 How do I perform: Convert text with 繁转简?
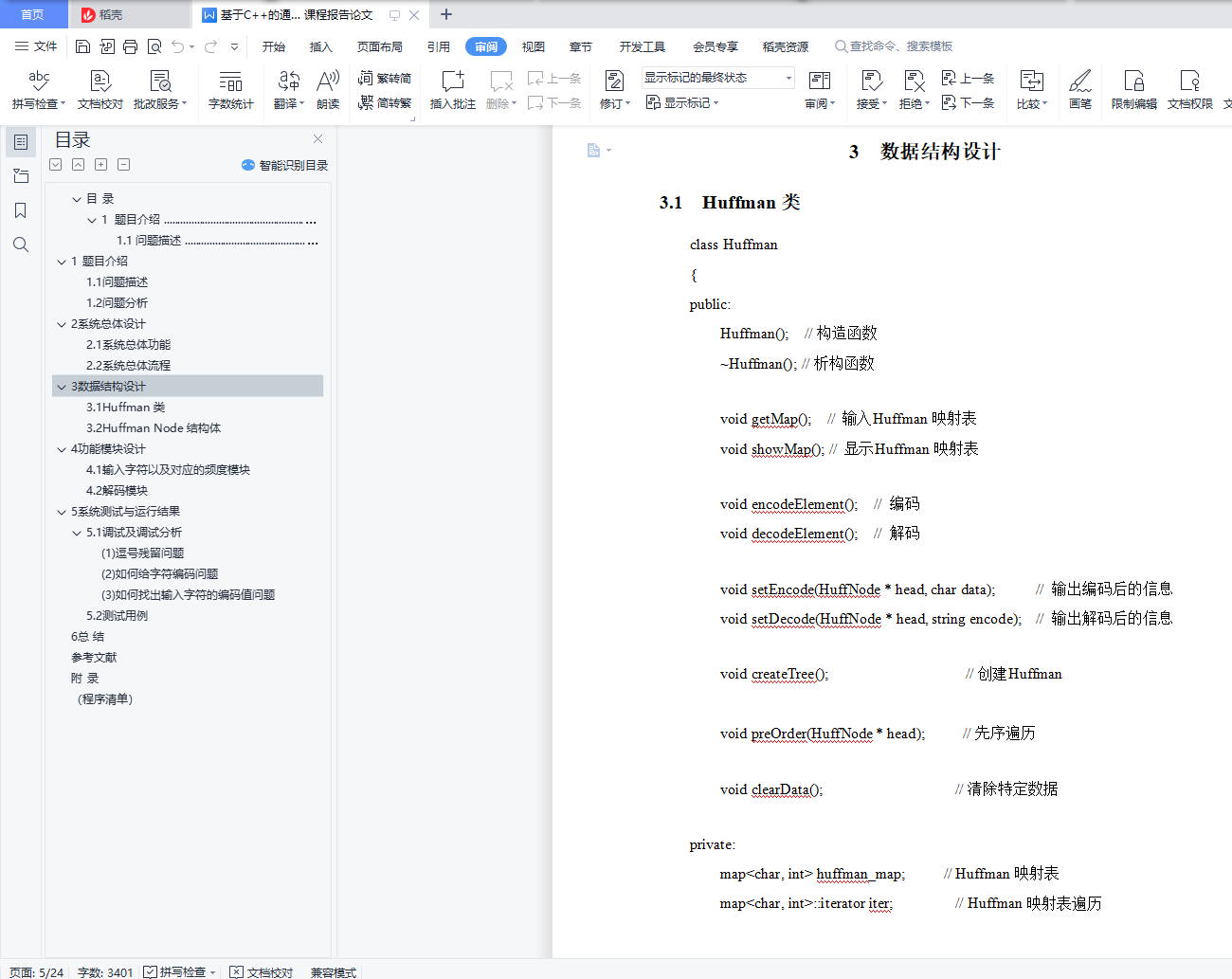[385, 79]
